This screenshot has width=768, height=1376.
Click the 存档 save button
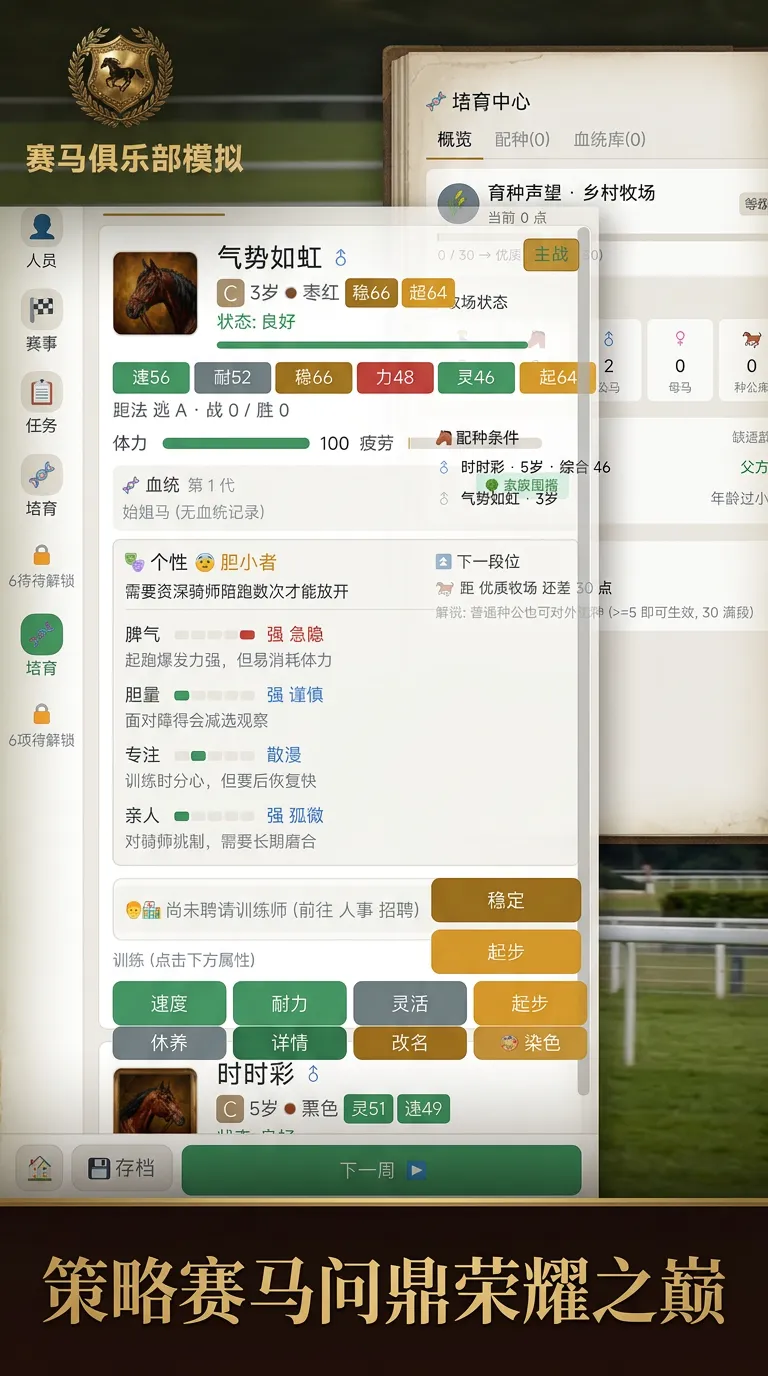coord(122,1168)
